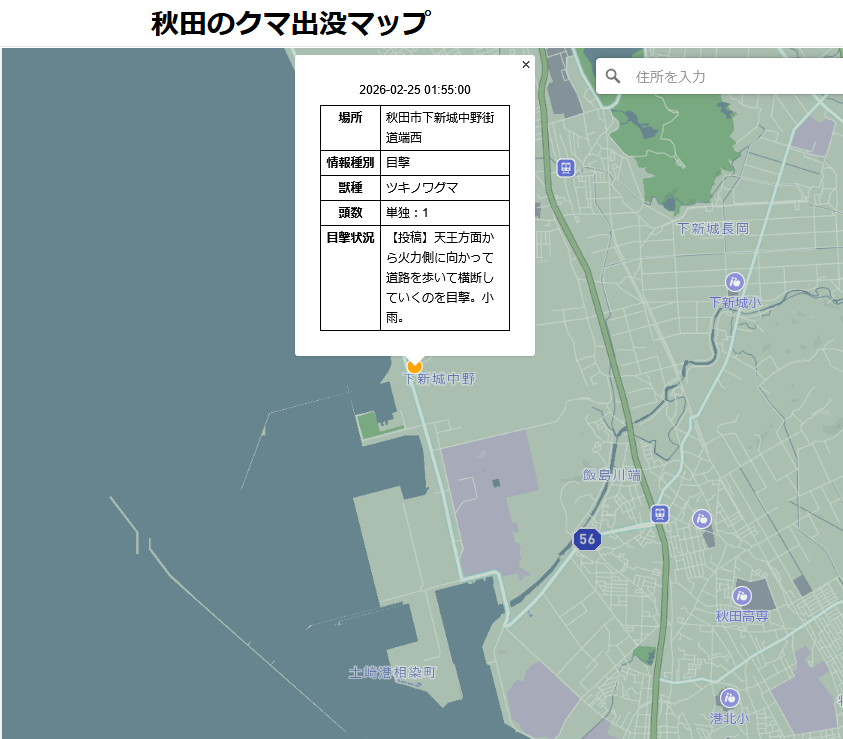Click the popup timestamp 2026-02-25 01:55:00

(x=415, y=90)
